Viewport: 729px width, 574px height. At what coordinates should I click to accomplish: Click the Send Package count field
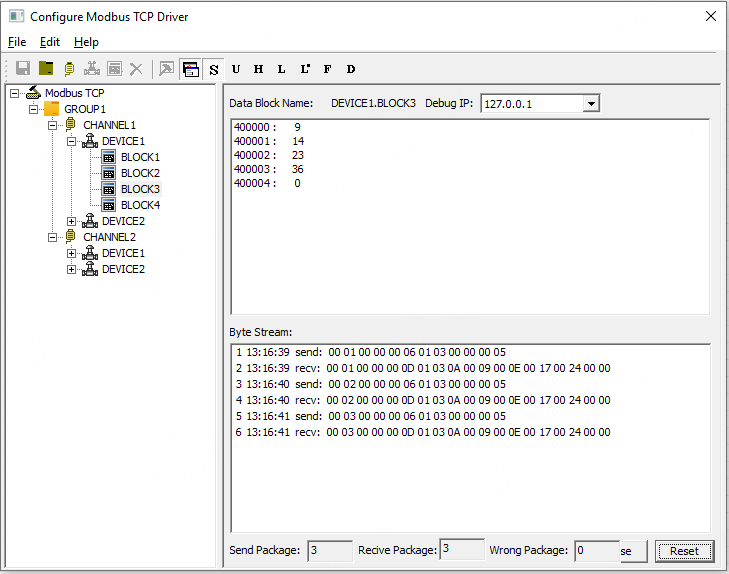tap(329, 550)
